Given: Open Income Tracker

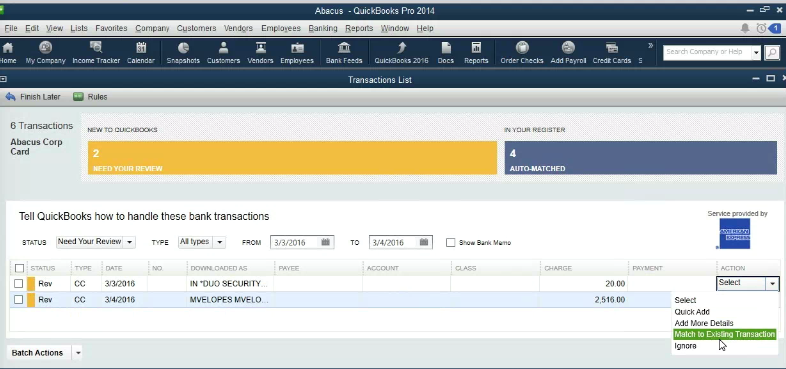Looking at the screenshot, I should point(96,53).
